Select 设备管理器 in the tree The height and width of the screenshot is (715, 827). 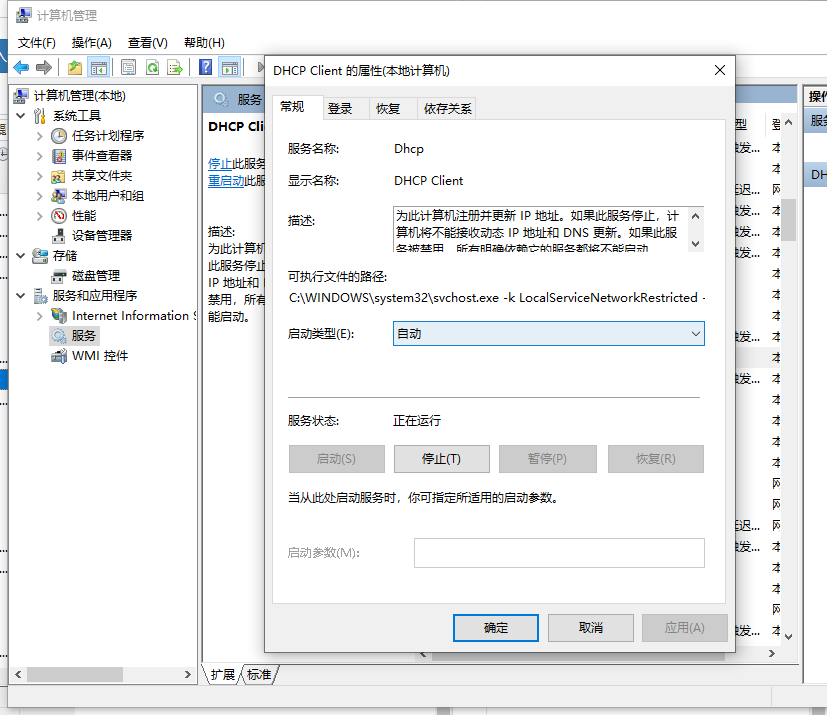101,235
